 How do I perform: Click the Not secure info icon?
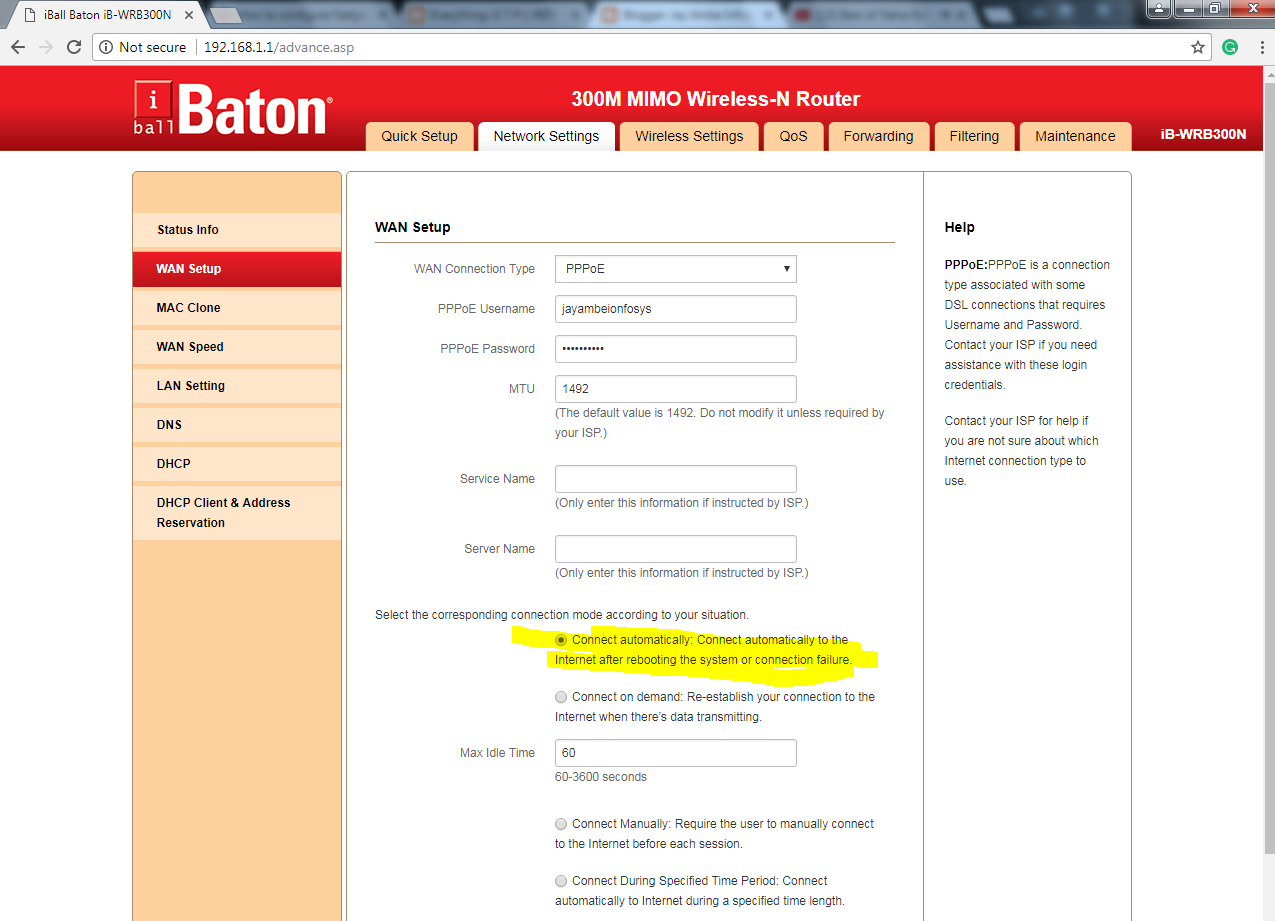pos(106,46)
